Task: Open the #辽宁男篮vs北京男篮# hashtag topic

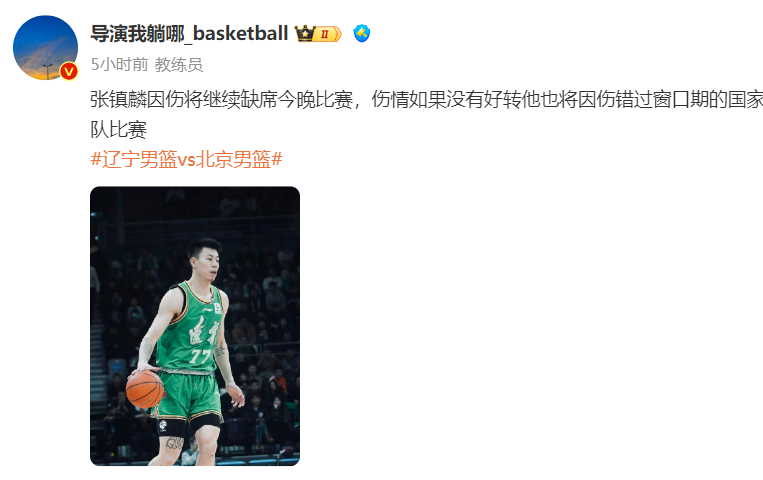Action: (186, 159)
